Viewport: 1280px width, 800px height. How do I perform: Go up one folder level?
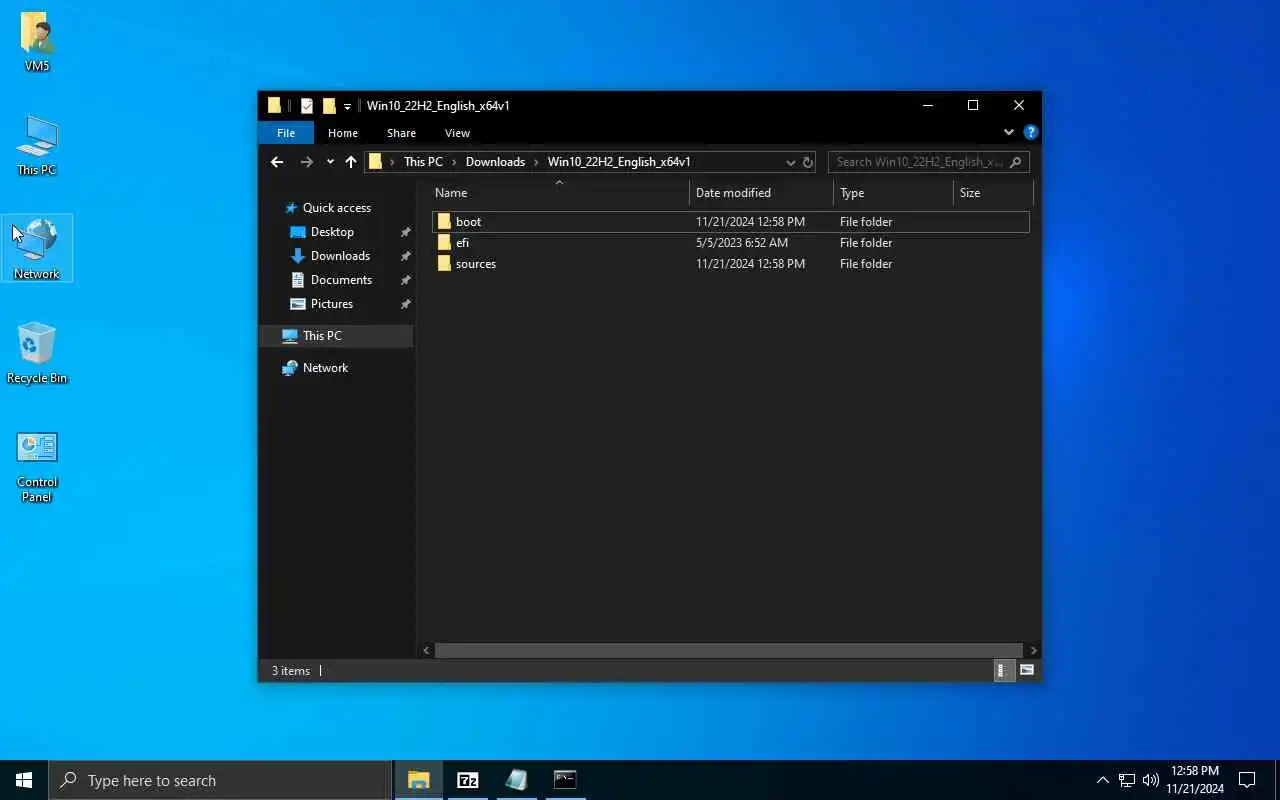[x=351, y=162]
